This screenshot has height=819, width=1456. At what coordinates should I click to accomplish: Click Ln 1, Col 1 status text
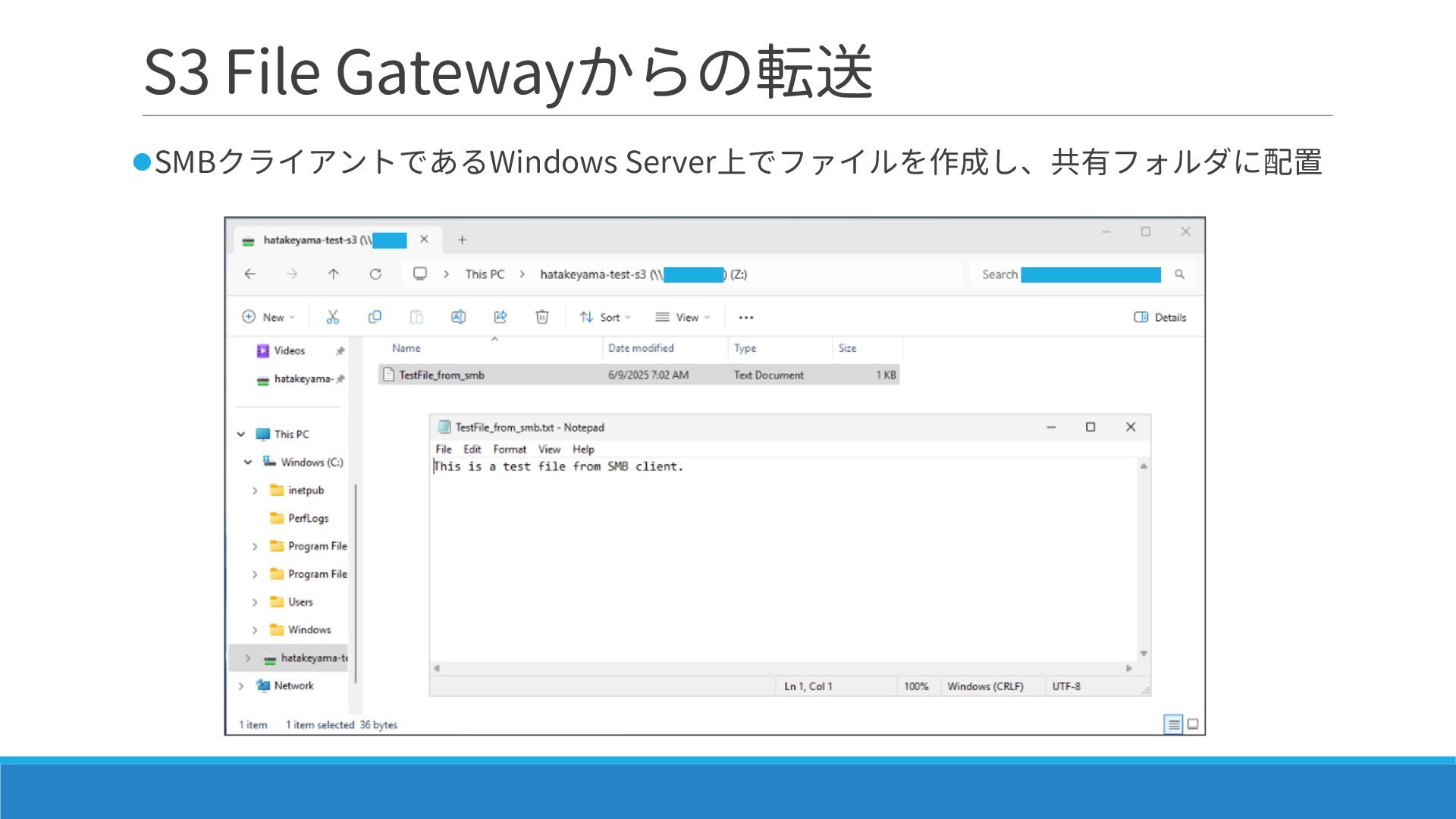tap(808, 686)
